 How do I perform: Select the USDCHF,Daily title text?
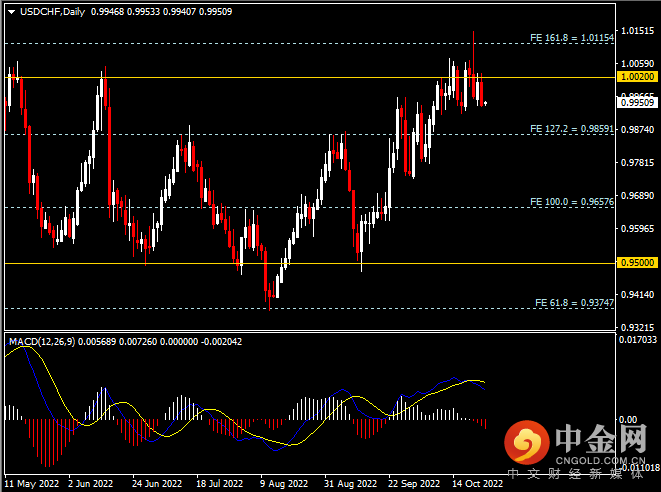(x=52, y=12)
